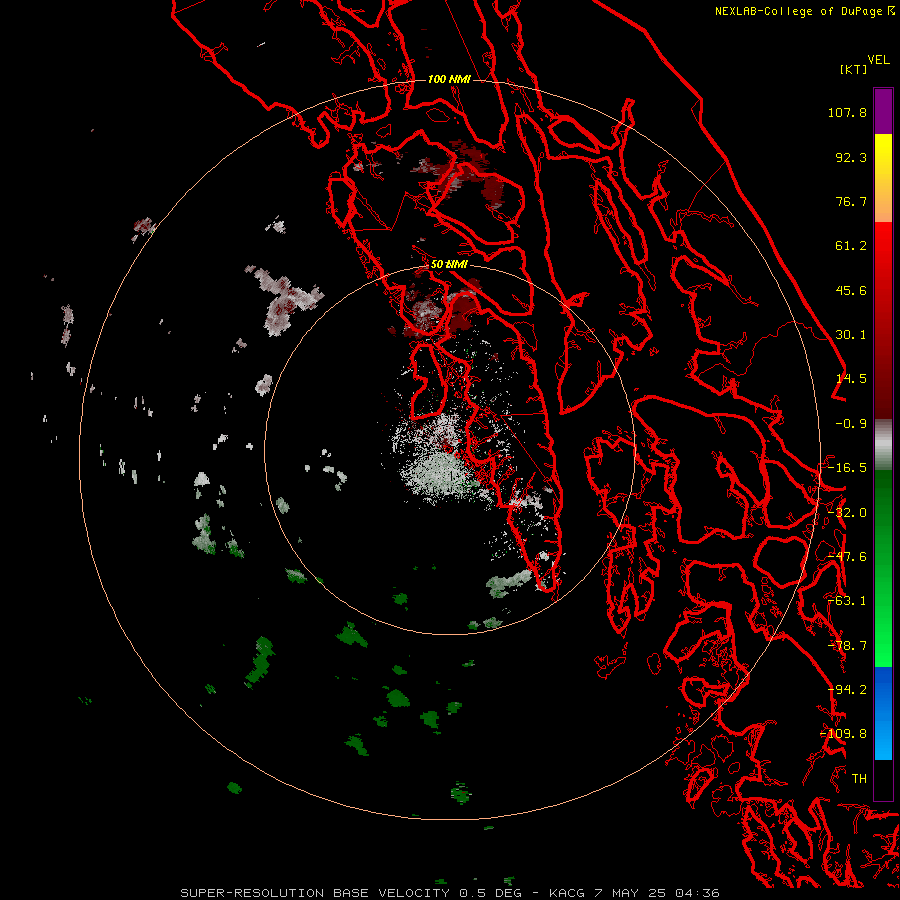This screenshot has height=900, width=900.
Task: Select the 30.1 legend value
Action: [851, 335]
